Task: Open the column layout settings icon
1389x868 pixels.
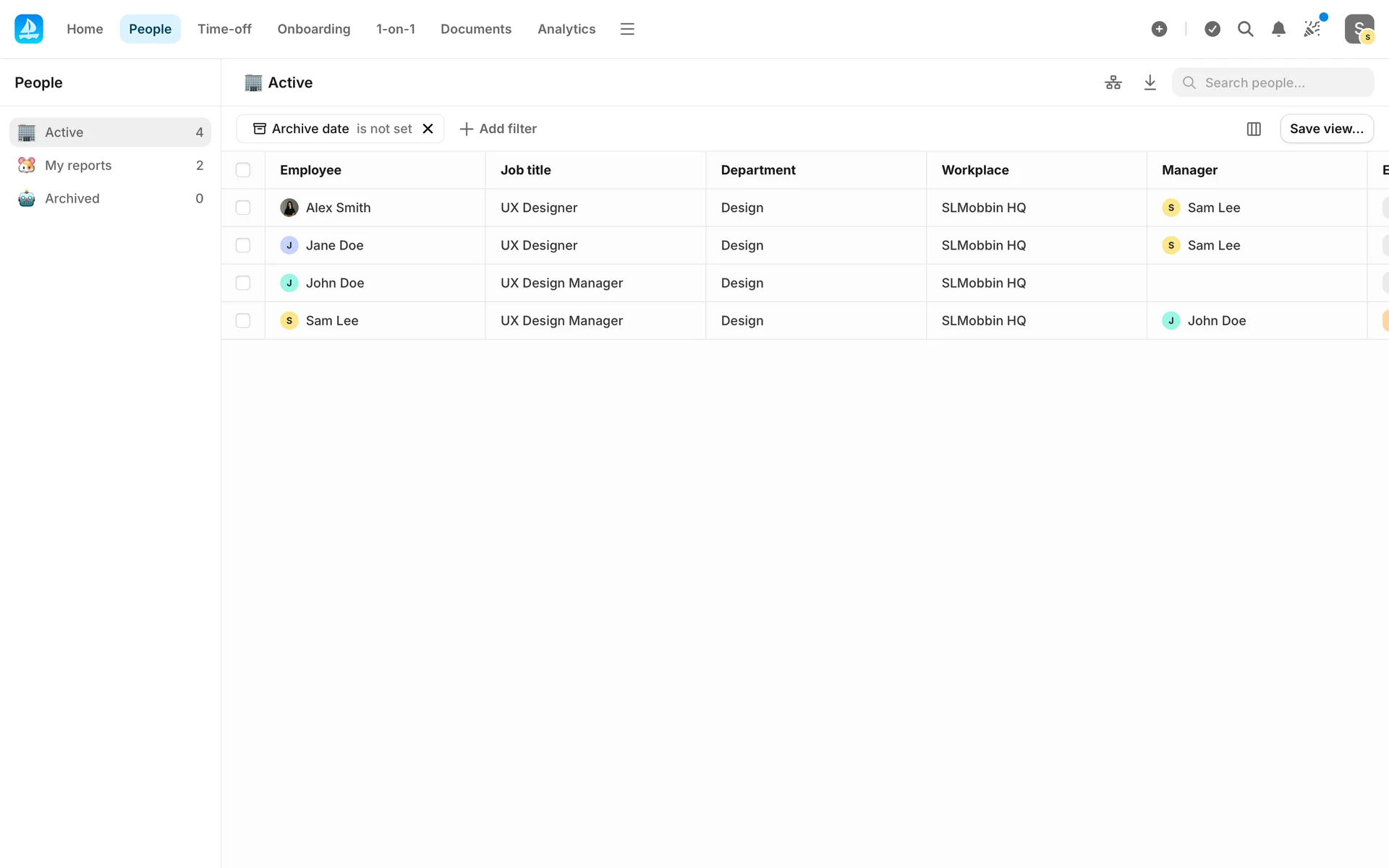Action: click(1254, 129)
